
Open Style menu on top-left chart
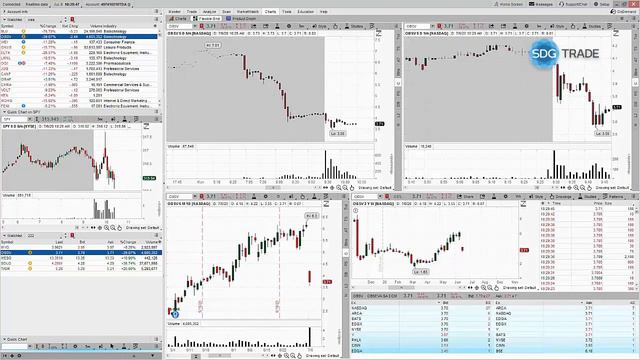(x=320, y=26)
